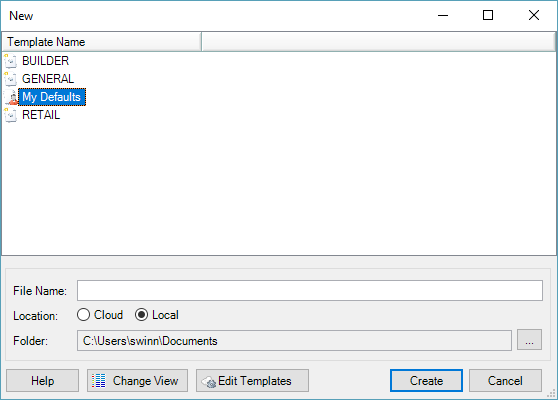The image size is (558, 400).
Task: Click the empty second column header
Action: [x=378, y=42]
